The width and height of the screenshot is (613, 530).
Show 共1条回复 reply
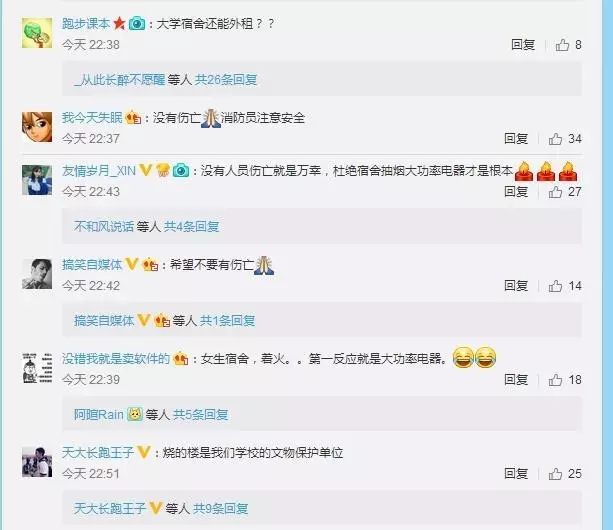tap(228, 321)
